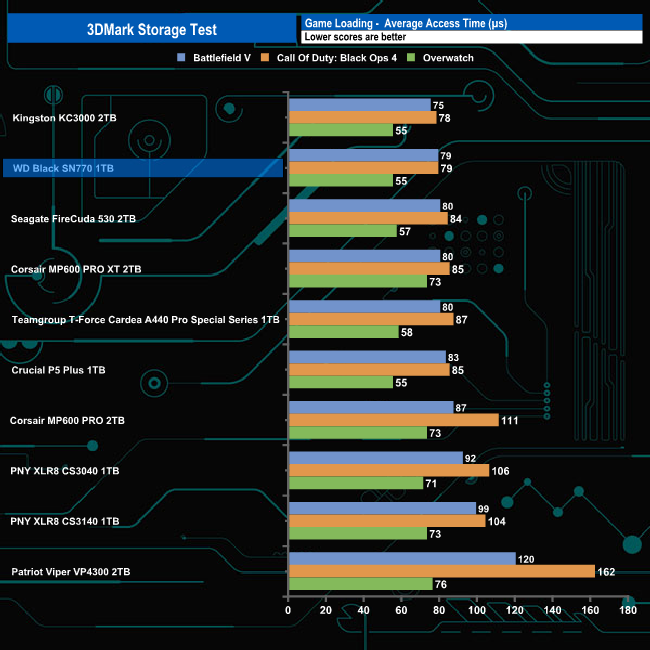Click the x-axis tick label '100'
This screenshot has width=650, height=650.
click(477, 610)
